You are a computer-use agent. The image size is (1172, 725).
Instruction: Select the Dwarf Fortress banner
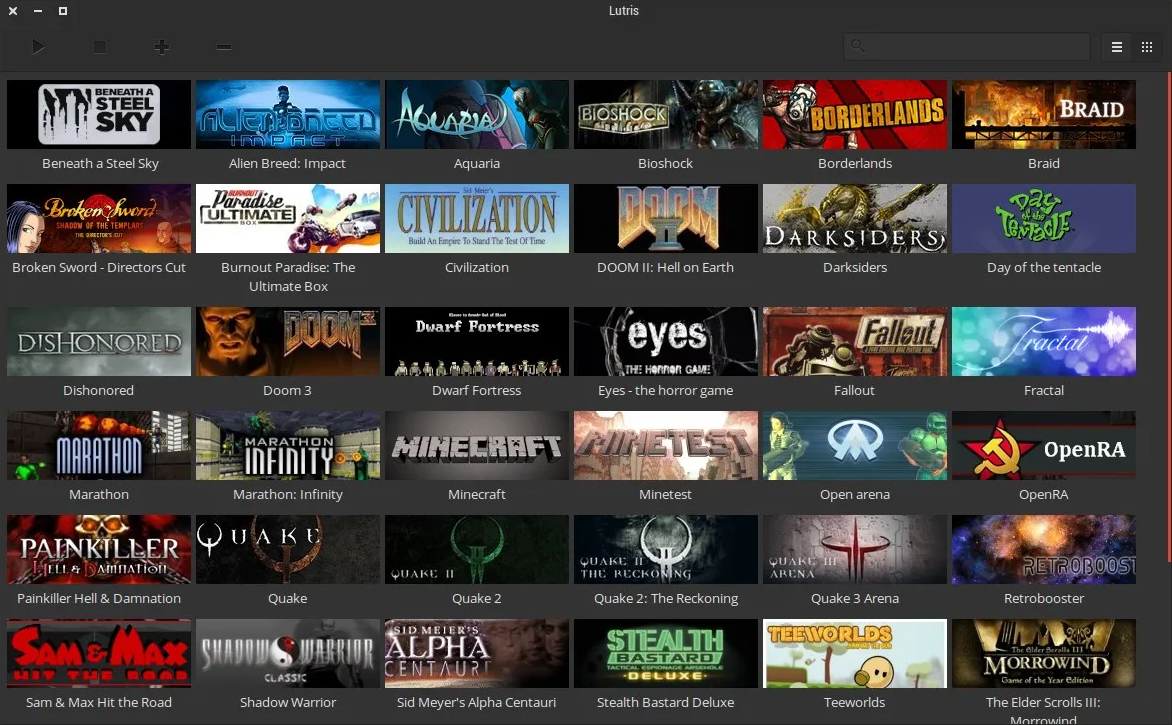[x=477, y=342]
